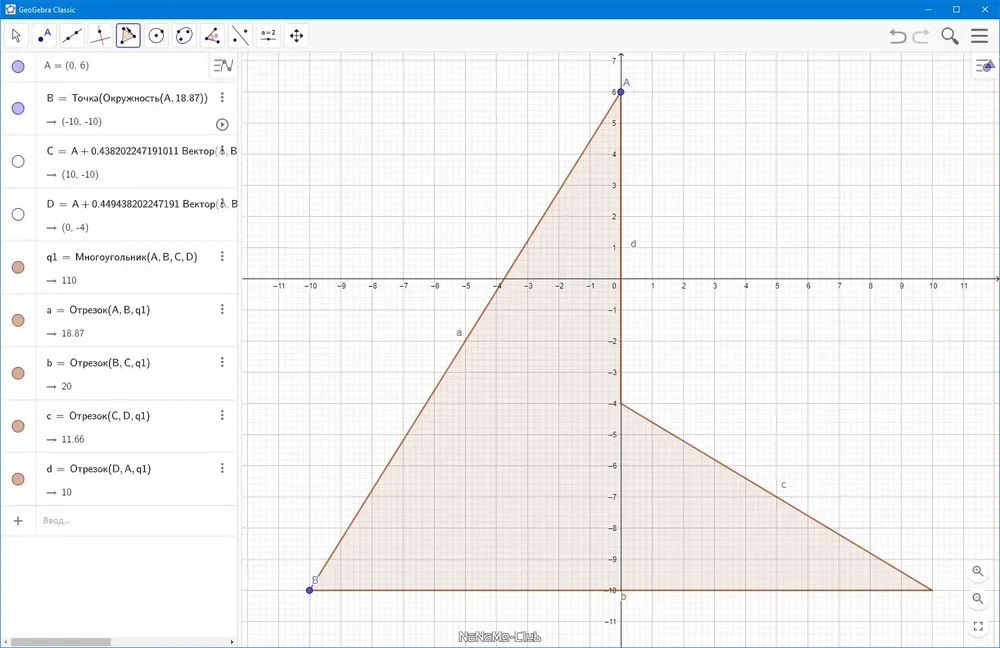Open options menu for point B row
Viewport: 1000px width, 648px height.
click(222, 97)
